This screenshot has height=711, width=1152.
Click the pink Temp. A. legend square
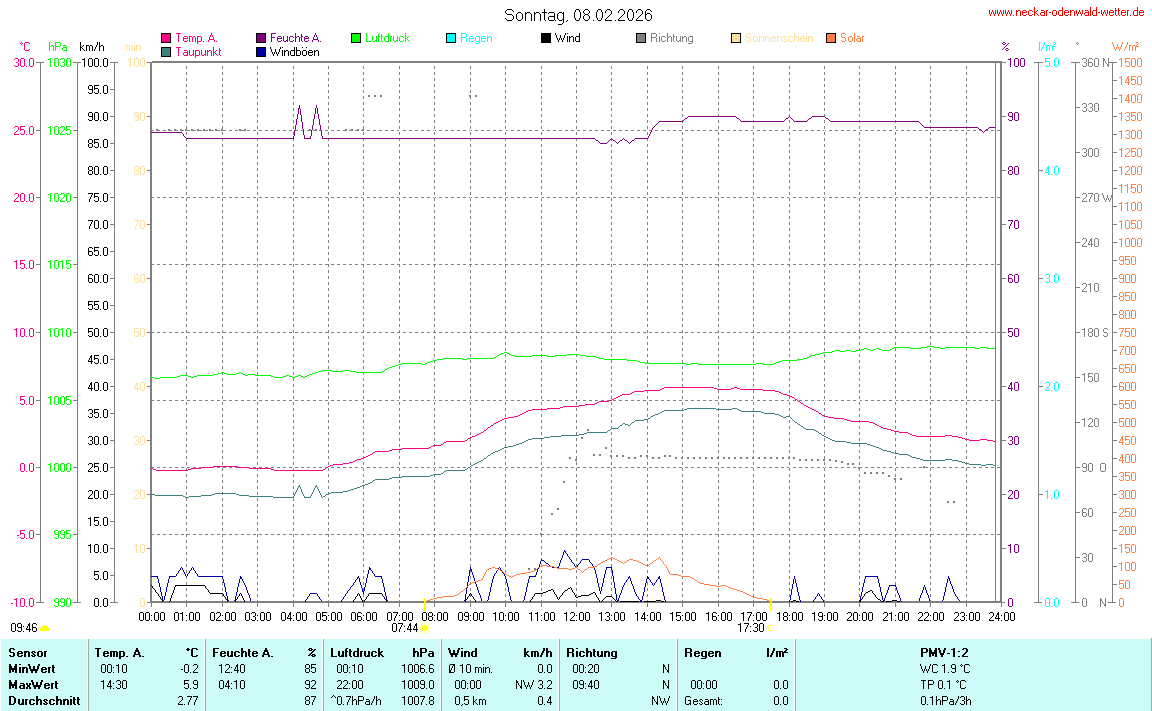click(166, 38)
